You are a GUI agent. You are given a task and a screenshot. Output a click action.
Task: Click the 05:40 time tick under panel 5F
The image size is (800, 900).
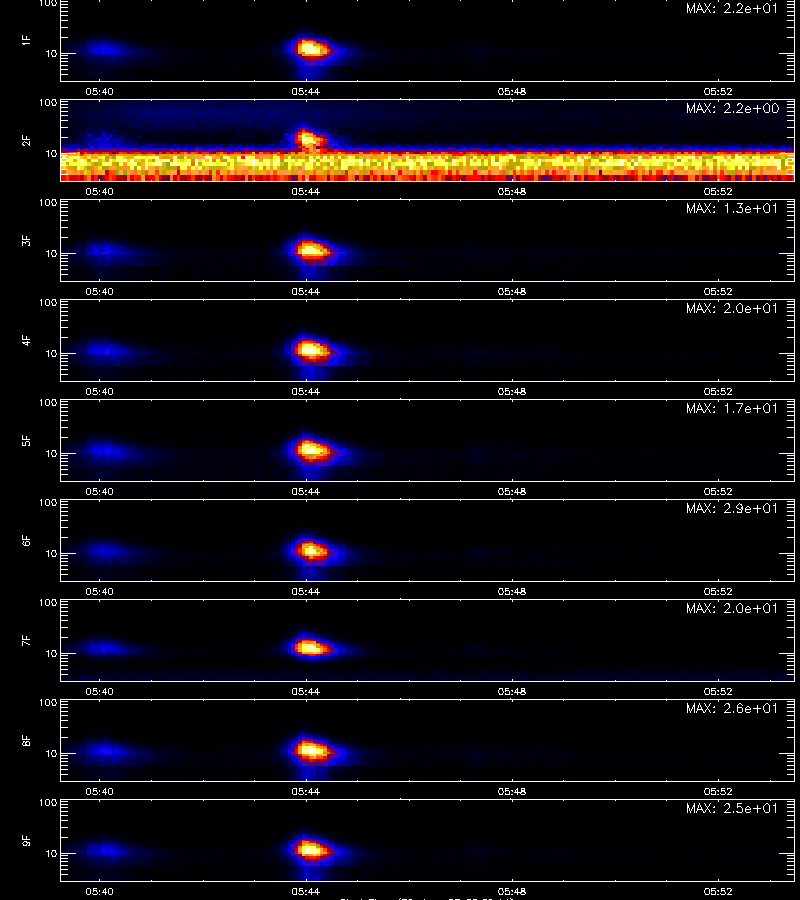pos(99,491)
